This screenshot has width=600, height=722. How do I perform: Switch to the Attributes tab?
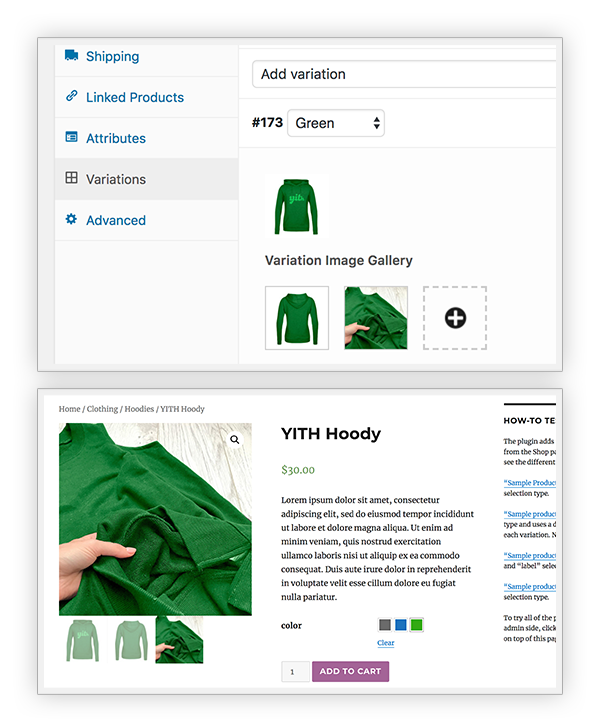[146, 138]
